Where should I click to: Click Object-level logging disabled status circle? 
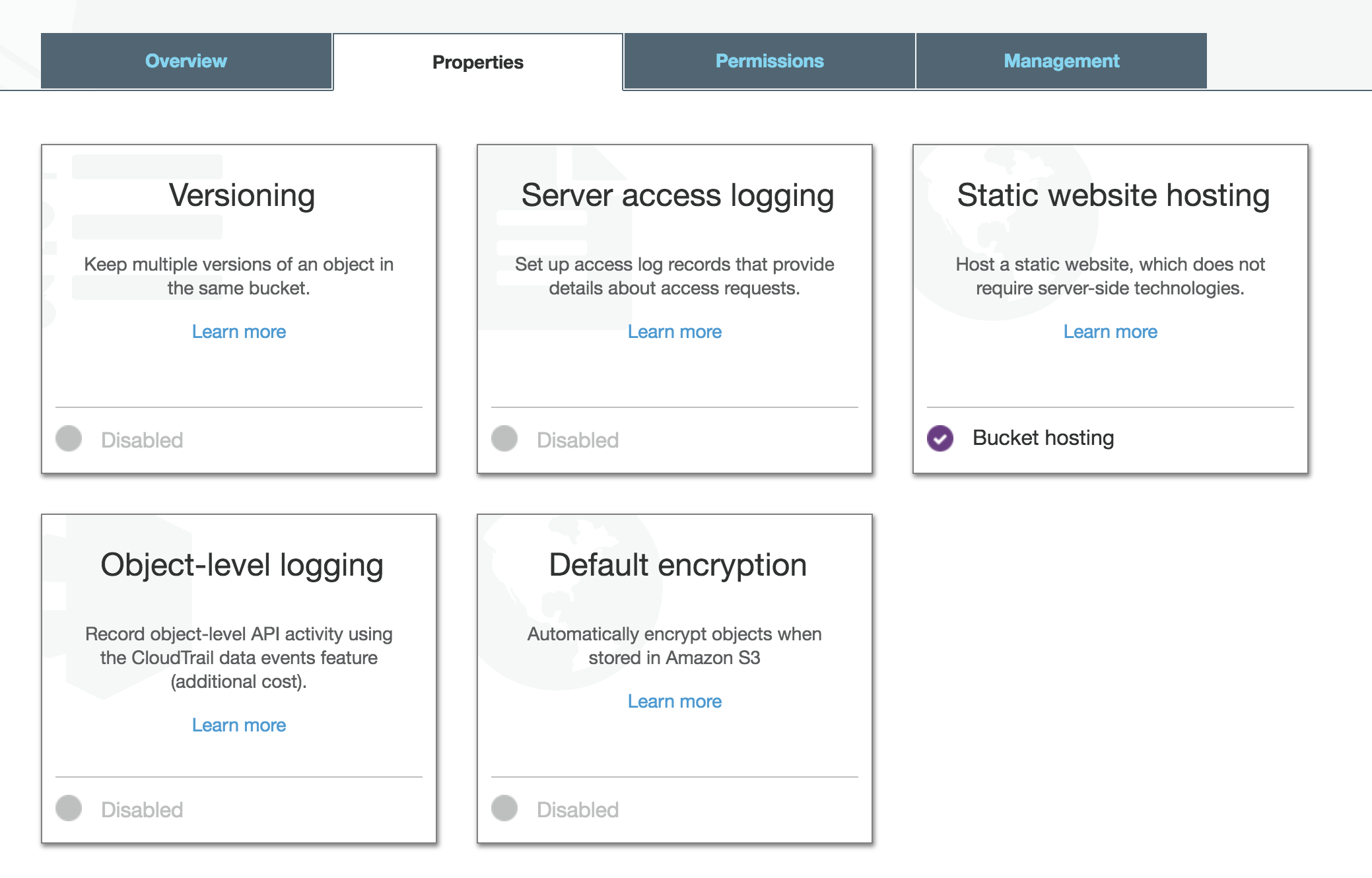(x=69, y=808)
